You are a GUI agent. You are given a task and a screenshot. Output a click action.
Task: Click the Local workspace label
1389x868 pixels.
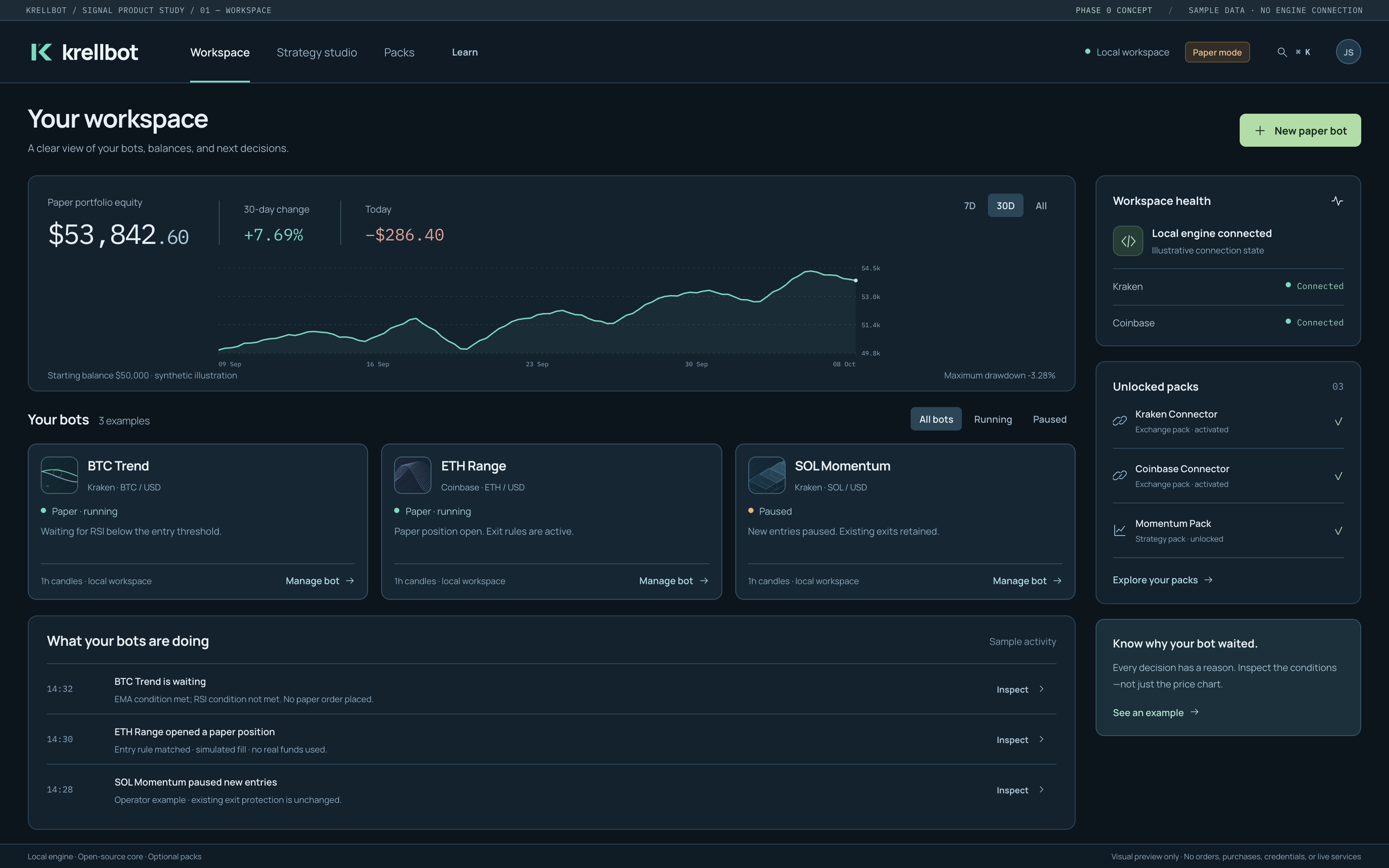pos(1132,52)
